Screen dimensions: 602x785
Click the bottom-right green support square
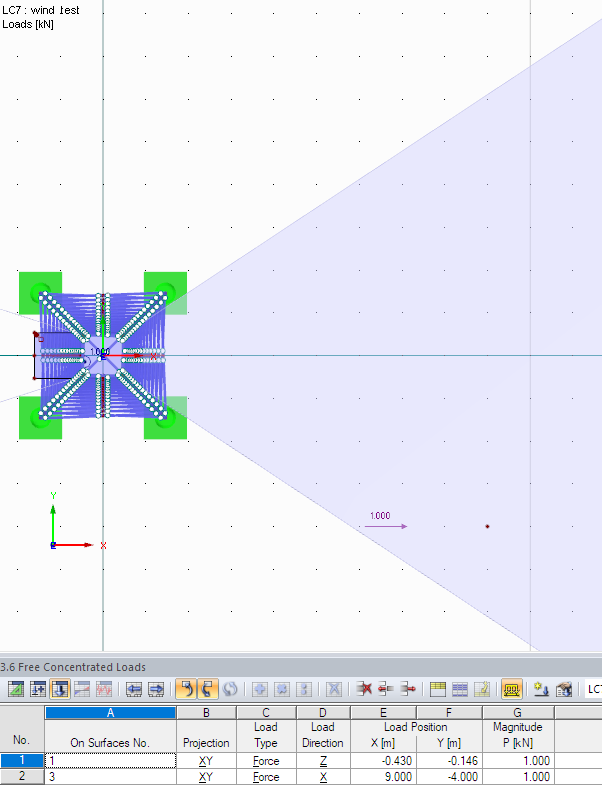pyautogui.click(x=165, y=418)
